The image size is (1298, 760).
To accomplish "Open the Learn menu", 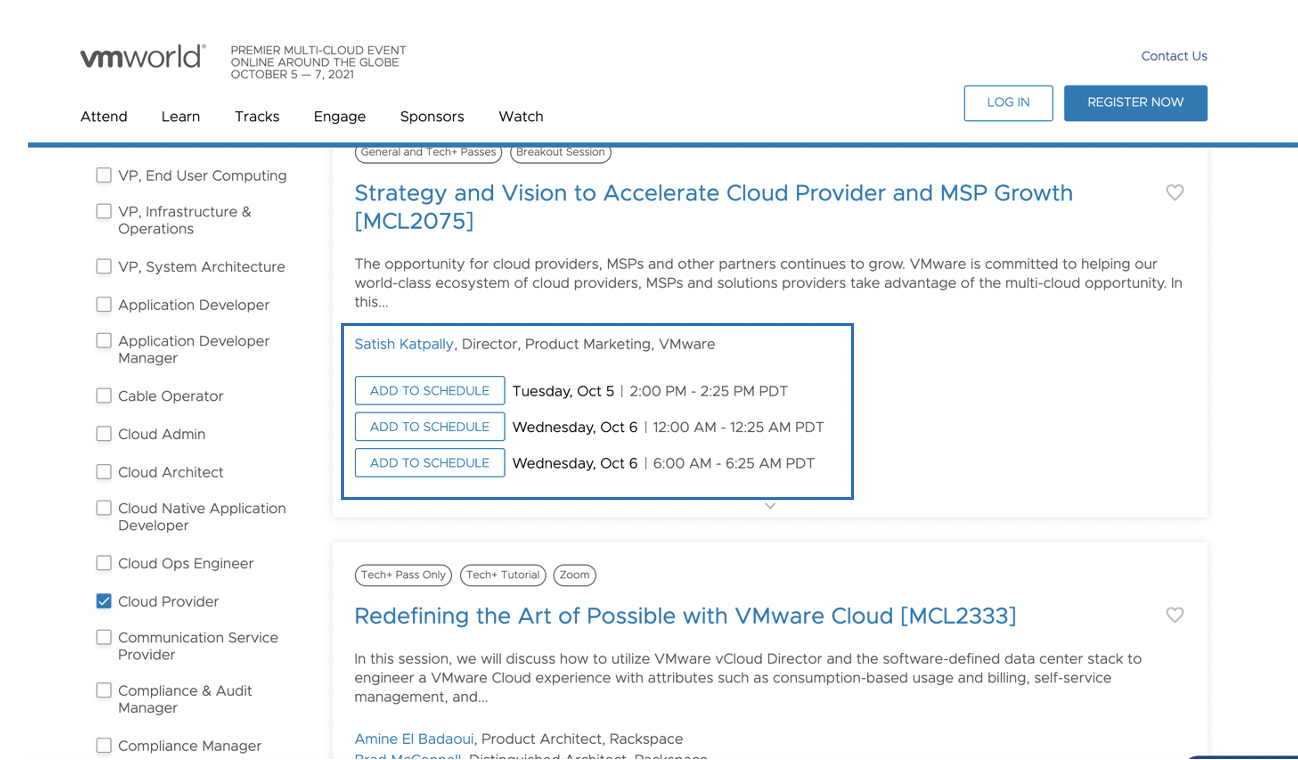I will click(181, 117).
